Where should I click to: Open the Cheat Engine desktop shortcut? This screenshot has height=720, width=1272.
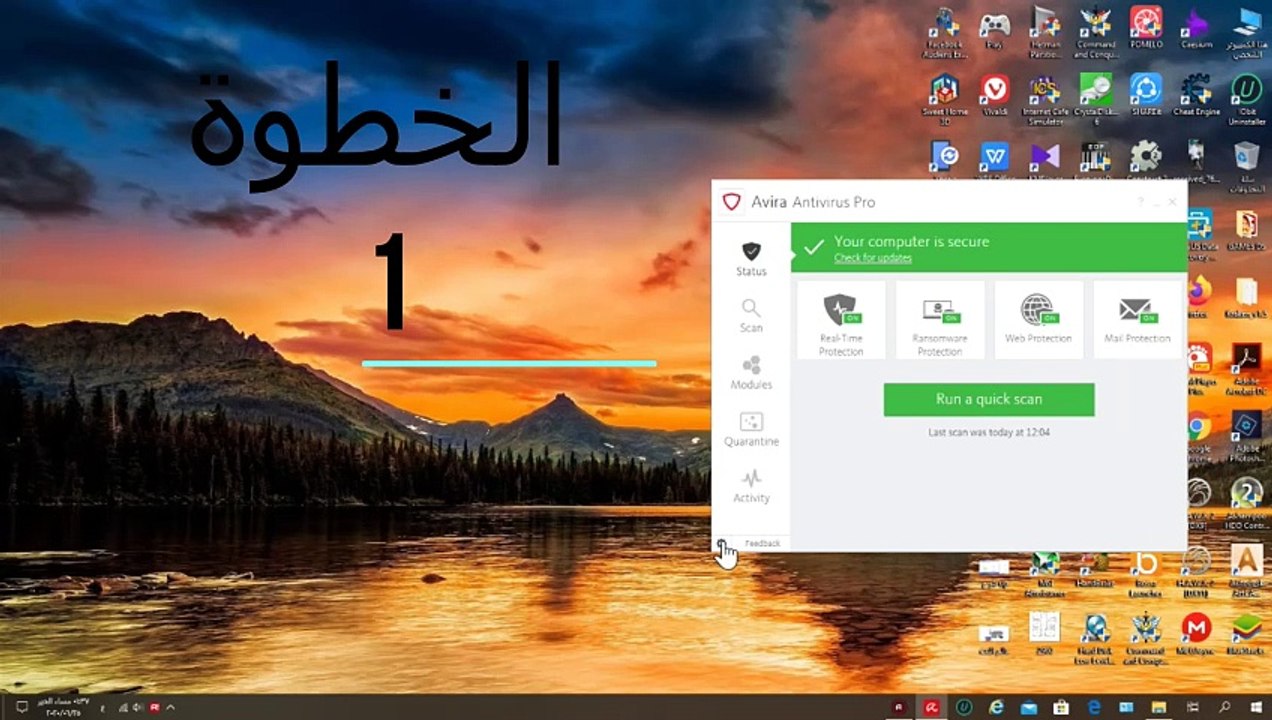[1196, 96]
